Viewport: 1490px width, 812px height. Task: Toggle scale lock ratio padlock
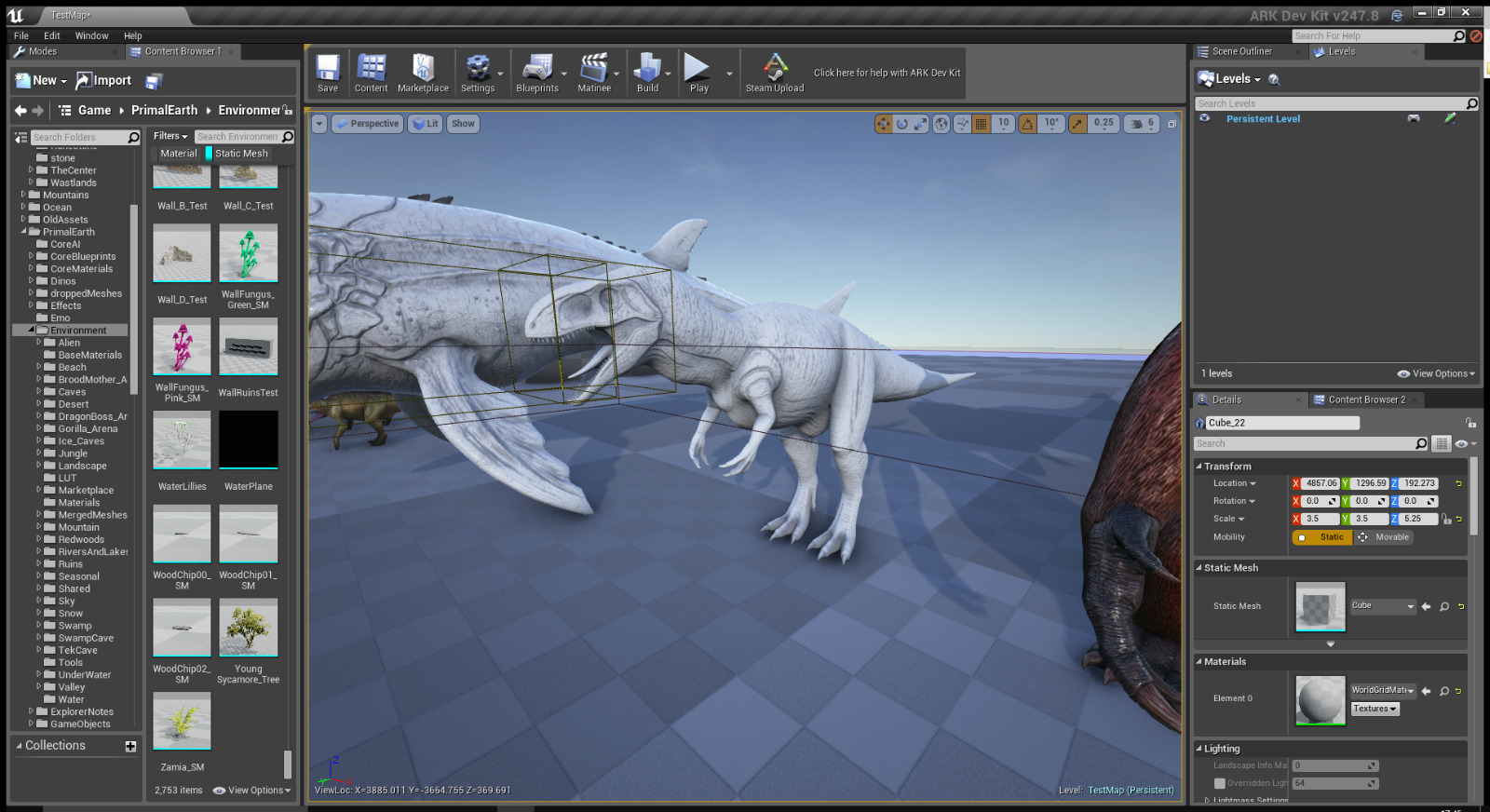coord(1446,520)
